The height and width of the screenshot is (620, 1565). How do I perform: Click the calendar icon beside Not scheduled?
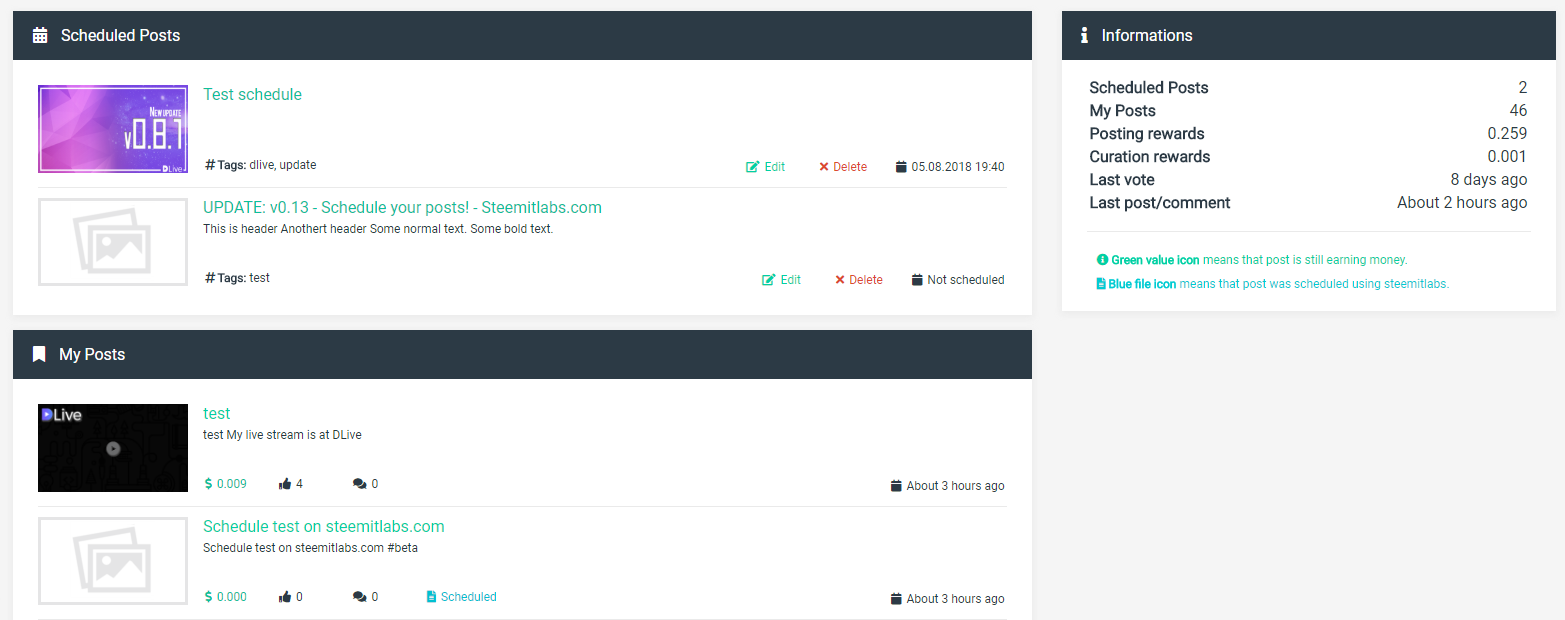(917, 280)
